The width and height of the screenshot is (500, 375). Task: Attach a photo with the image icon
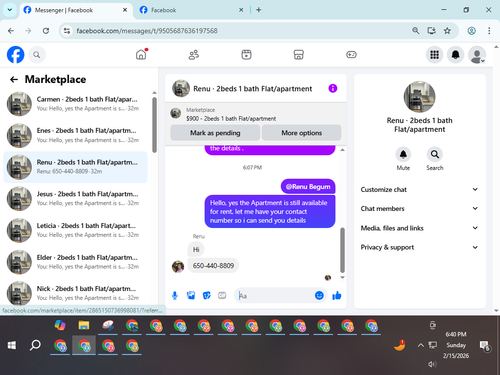coord(191,295)
